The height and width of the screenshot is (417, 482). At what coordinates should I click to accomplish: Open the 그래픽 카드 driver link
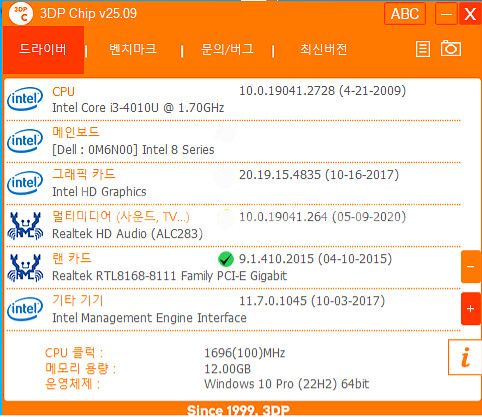point(84,174)
